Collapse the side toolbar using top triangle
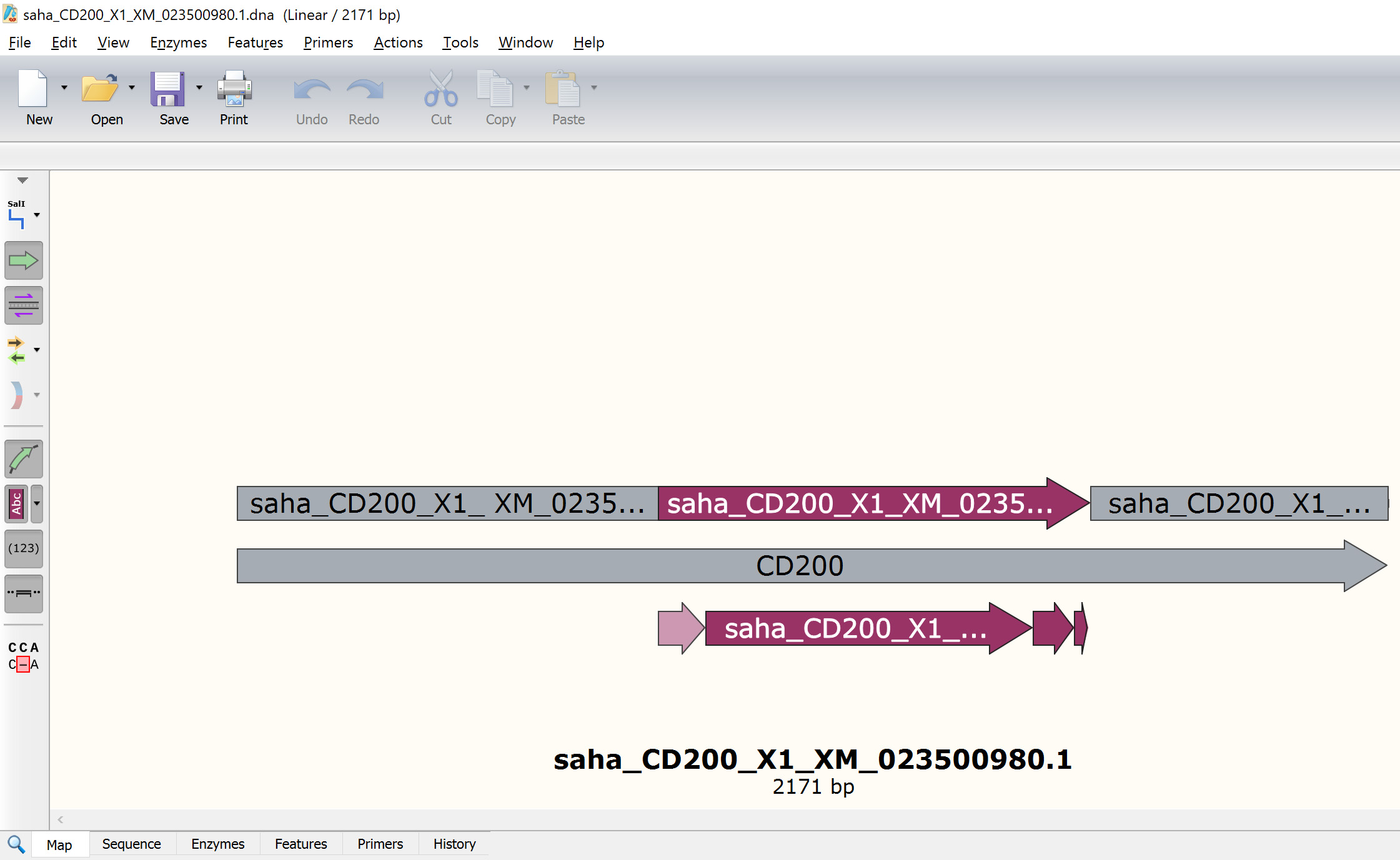This screenshot has height=860, width=1400. (x=22, y=180)
